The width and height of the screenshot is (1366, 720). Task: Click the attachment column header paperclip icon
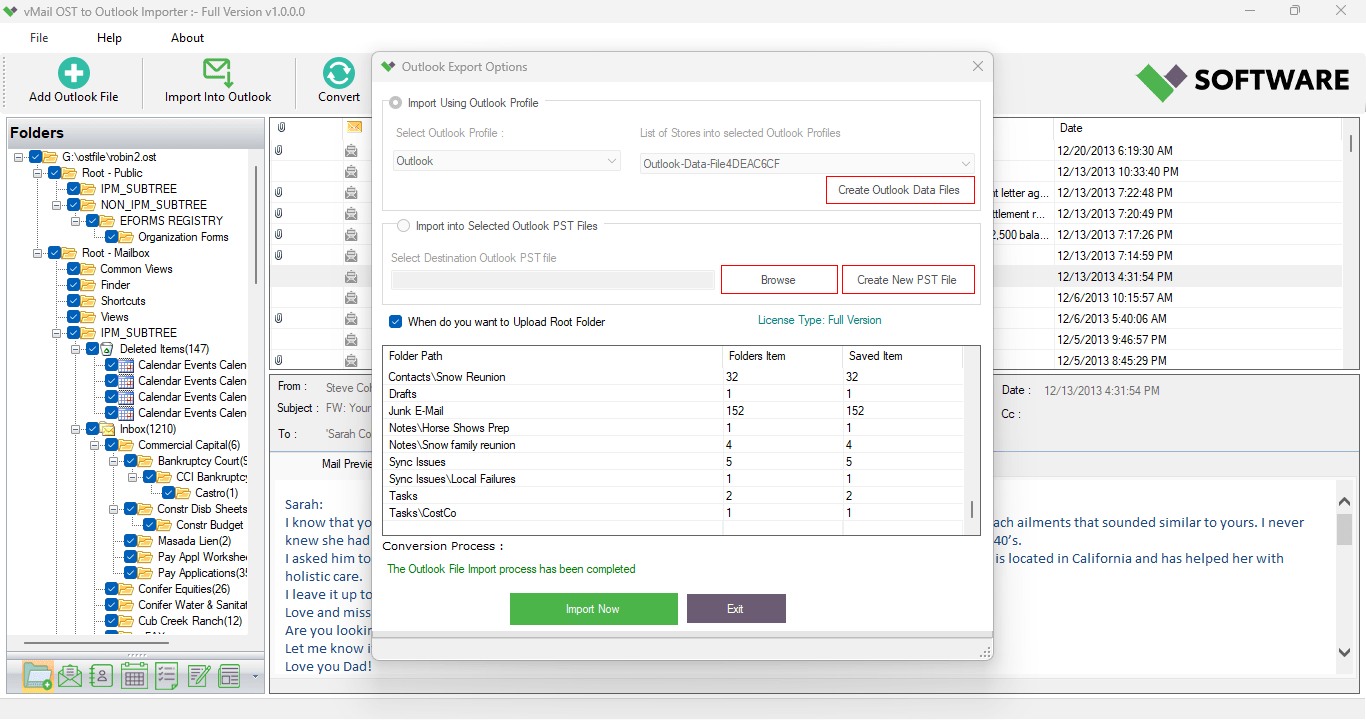(281, 127)
